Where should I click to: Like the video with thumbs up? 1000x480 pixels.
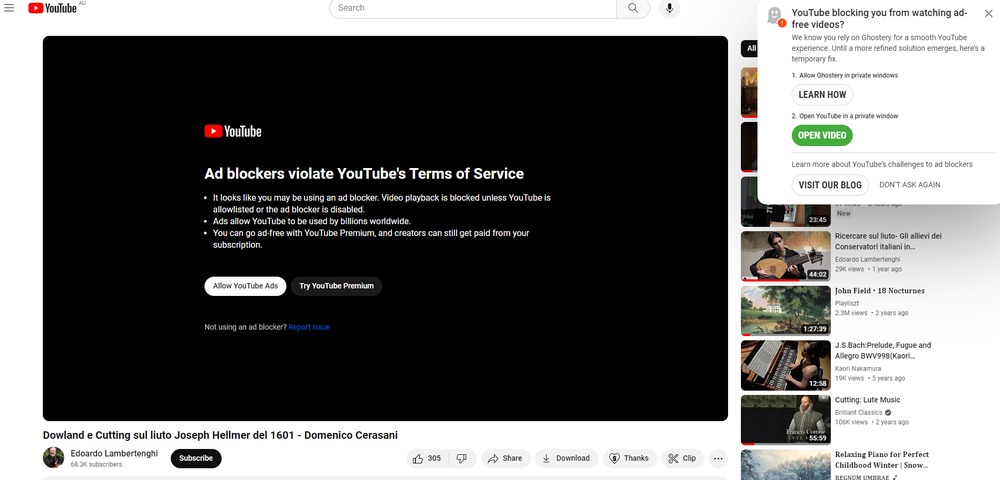(x=427, y=458)
